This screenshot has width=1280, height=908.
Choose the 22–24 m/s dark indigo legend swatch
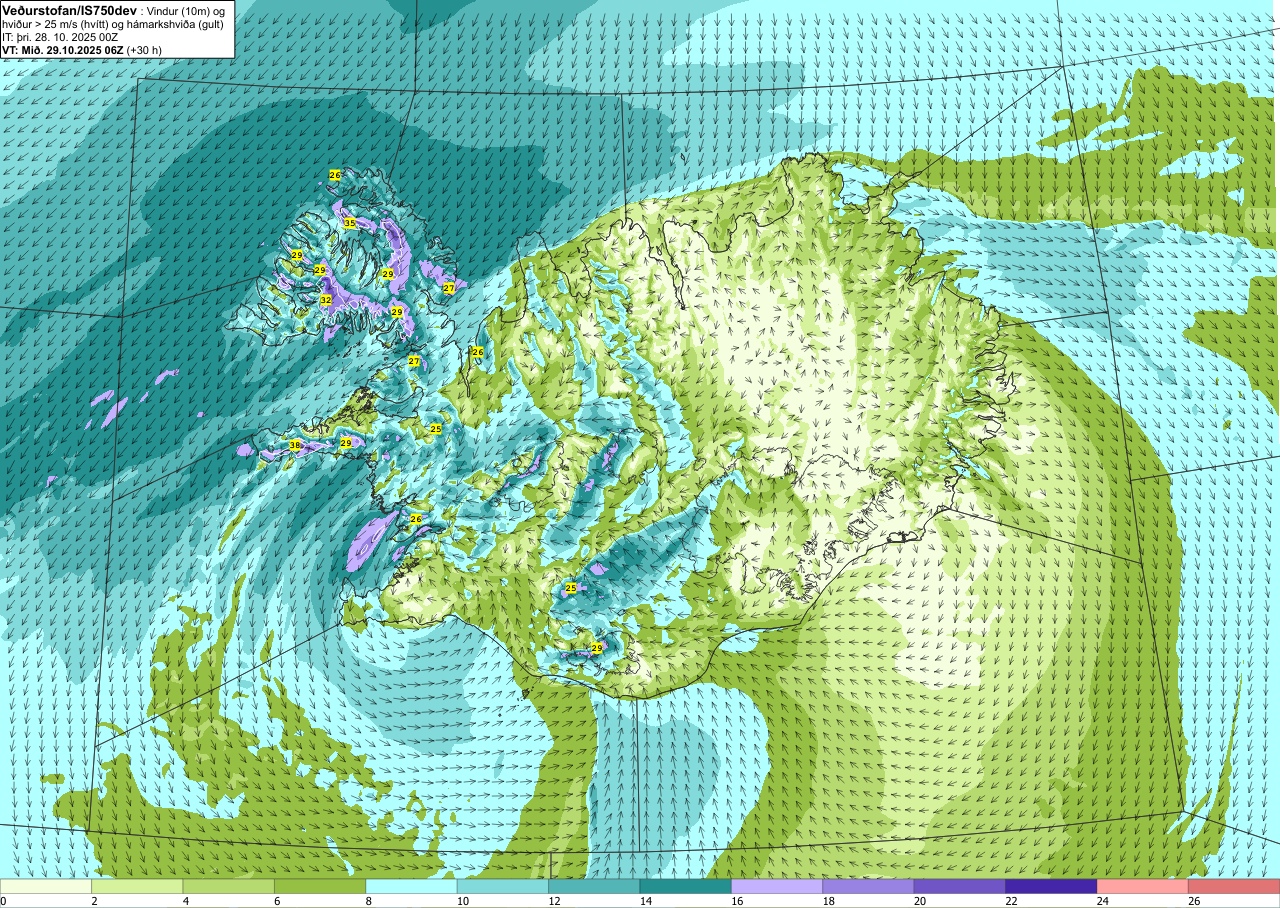click(1051, 887)
